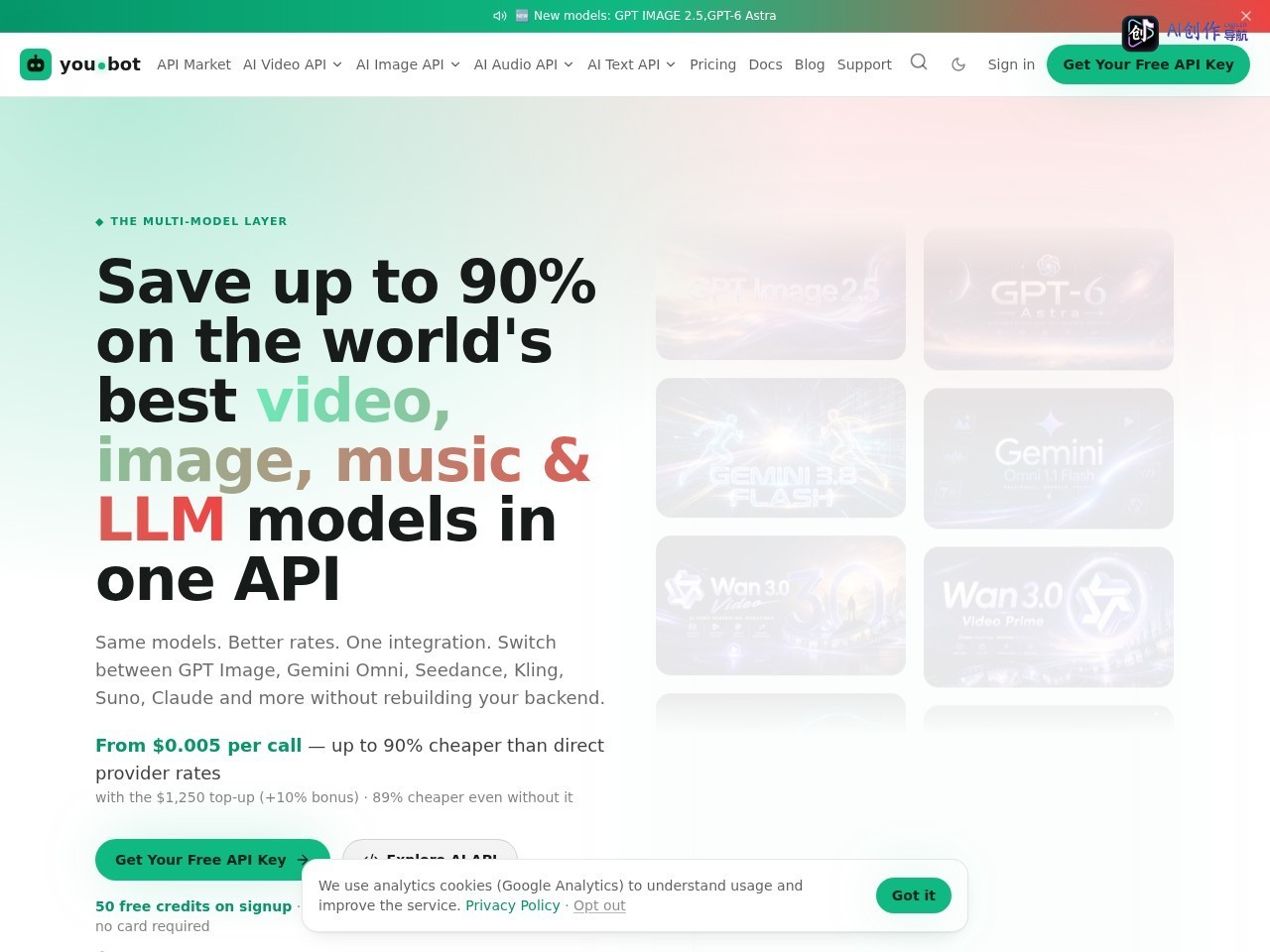Click the "50 free credits on signup" text
This screenshot has width=1270, height=952.
[x=193, y=906]
